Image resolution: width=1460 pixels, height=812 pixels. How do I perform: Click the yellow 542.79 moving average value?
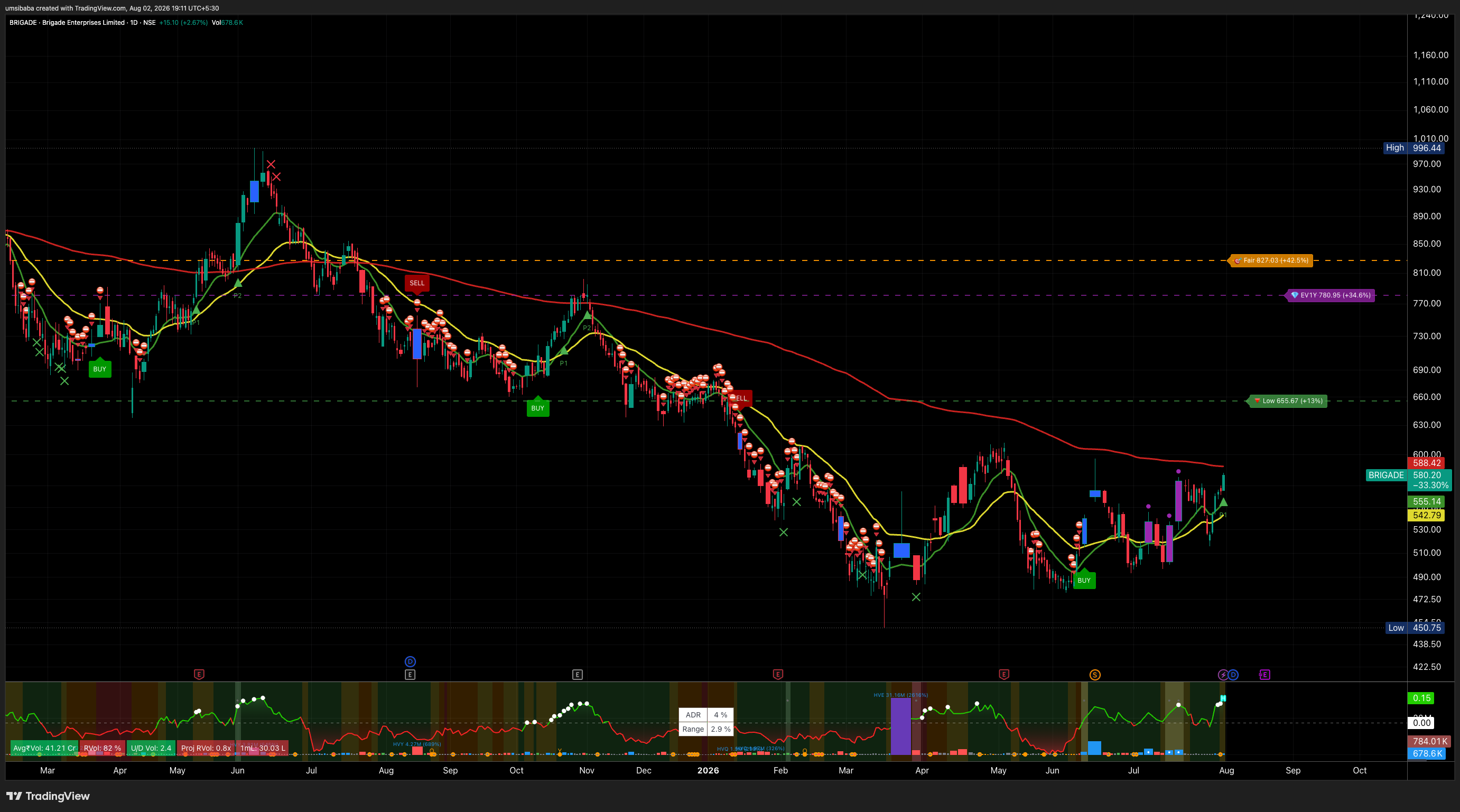[1427, 515]
